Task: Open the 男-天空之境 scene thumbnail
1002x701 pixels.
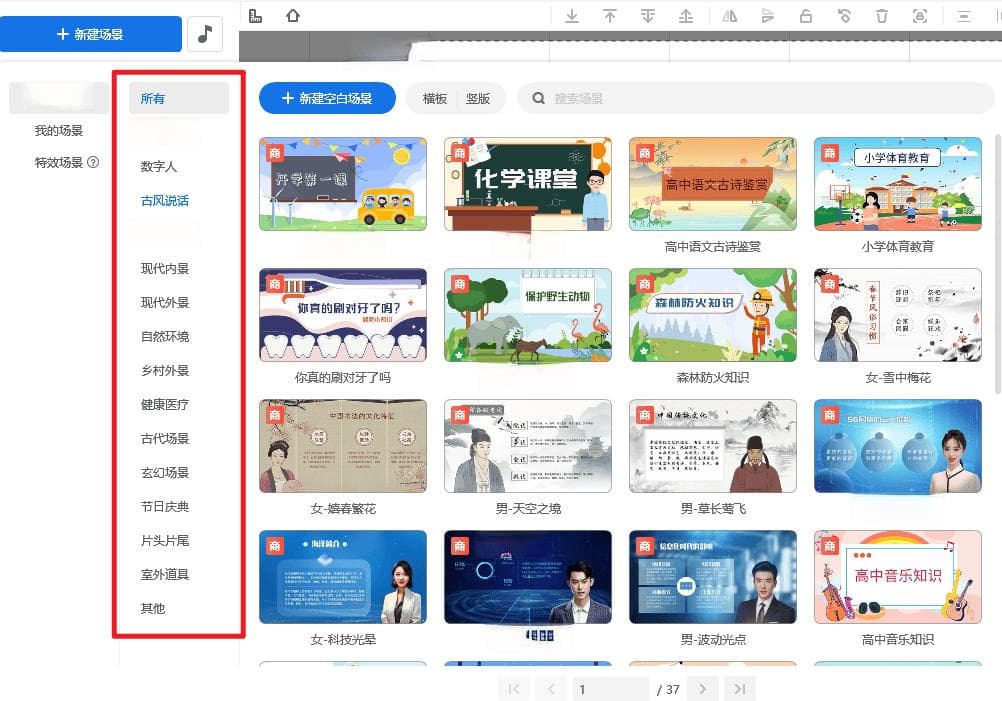Action: click(528, 446)
